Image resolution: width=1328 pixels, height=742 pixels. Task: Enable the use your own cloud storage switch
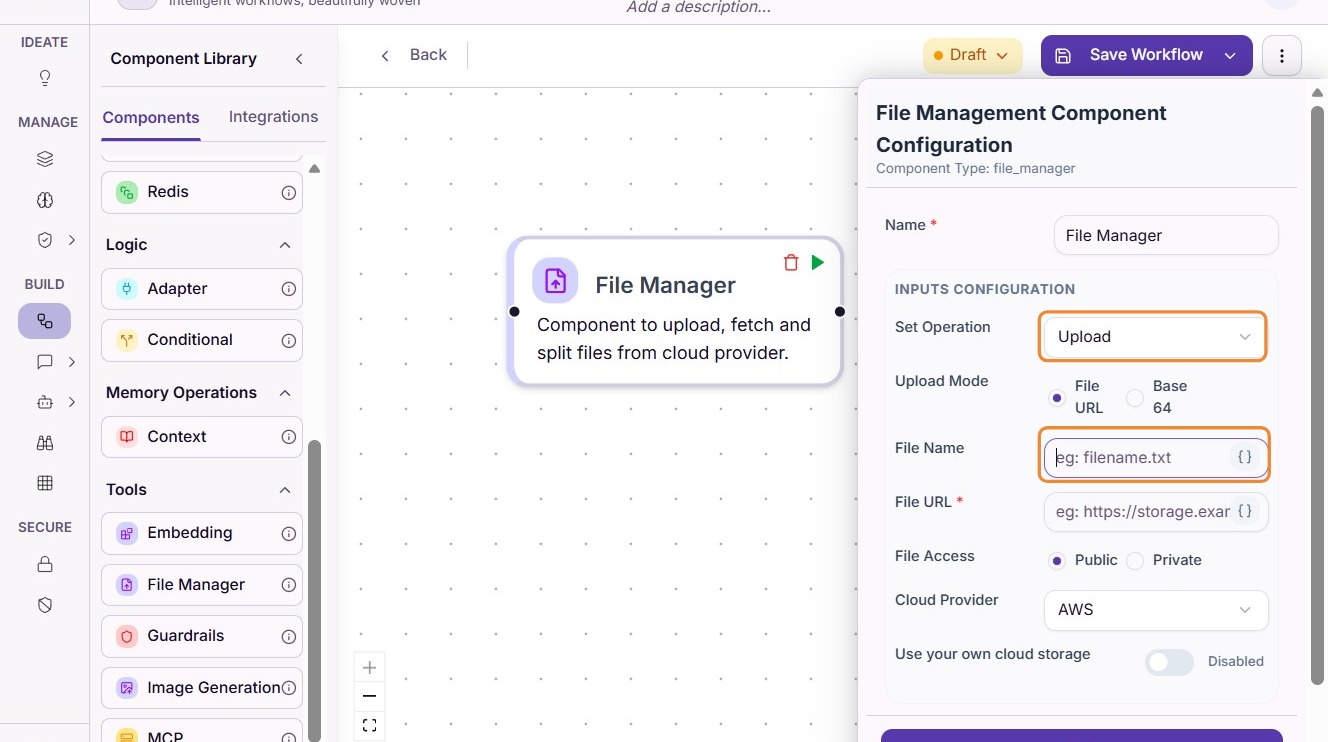[1169, 662]
